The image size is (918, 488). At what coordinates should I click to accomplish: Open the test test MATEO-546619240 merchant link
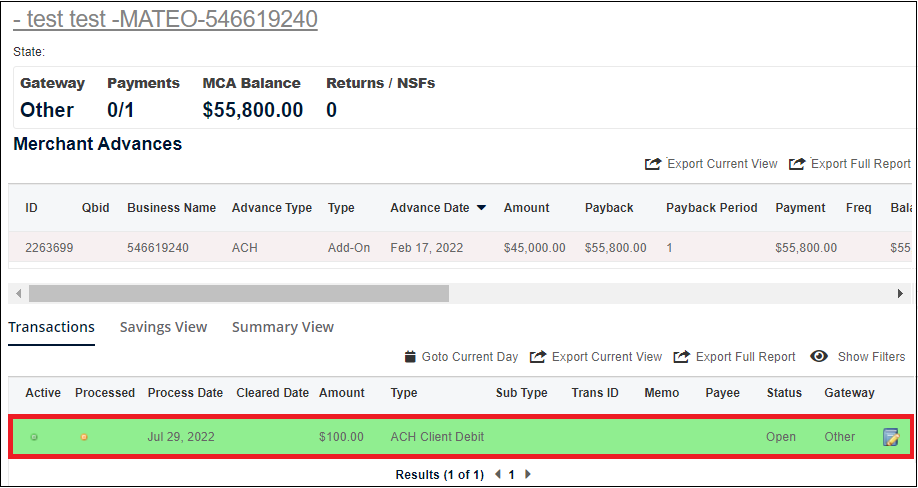tap(165, 19)
